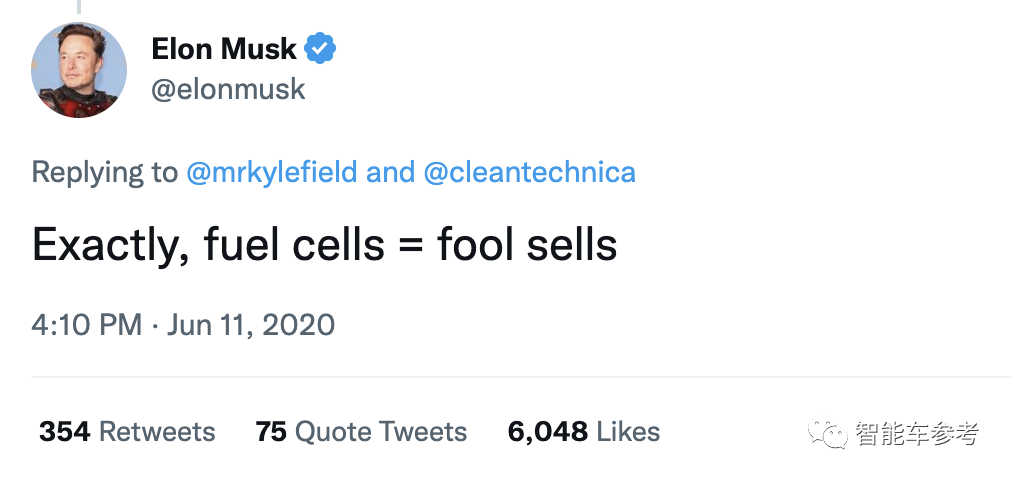View the 6,048 Likes list
The image size is (1012, 478).
click(x=584, y=432)
